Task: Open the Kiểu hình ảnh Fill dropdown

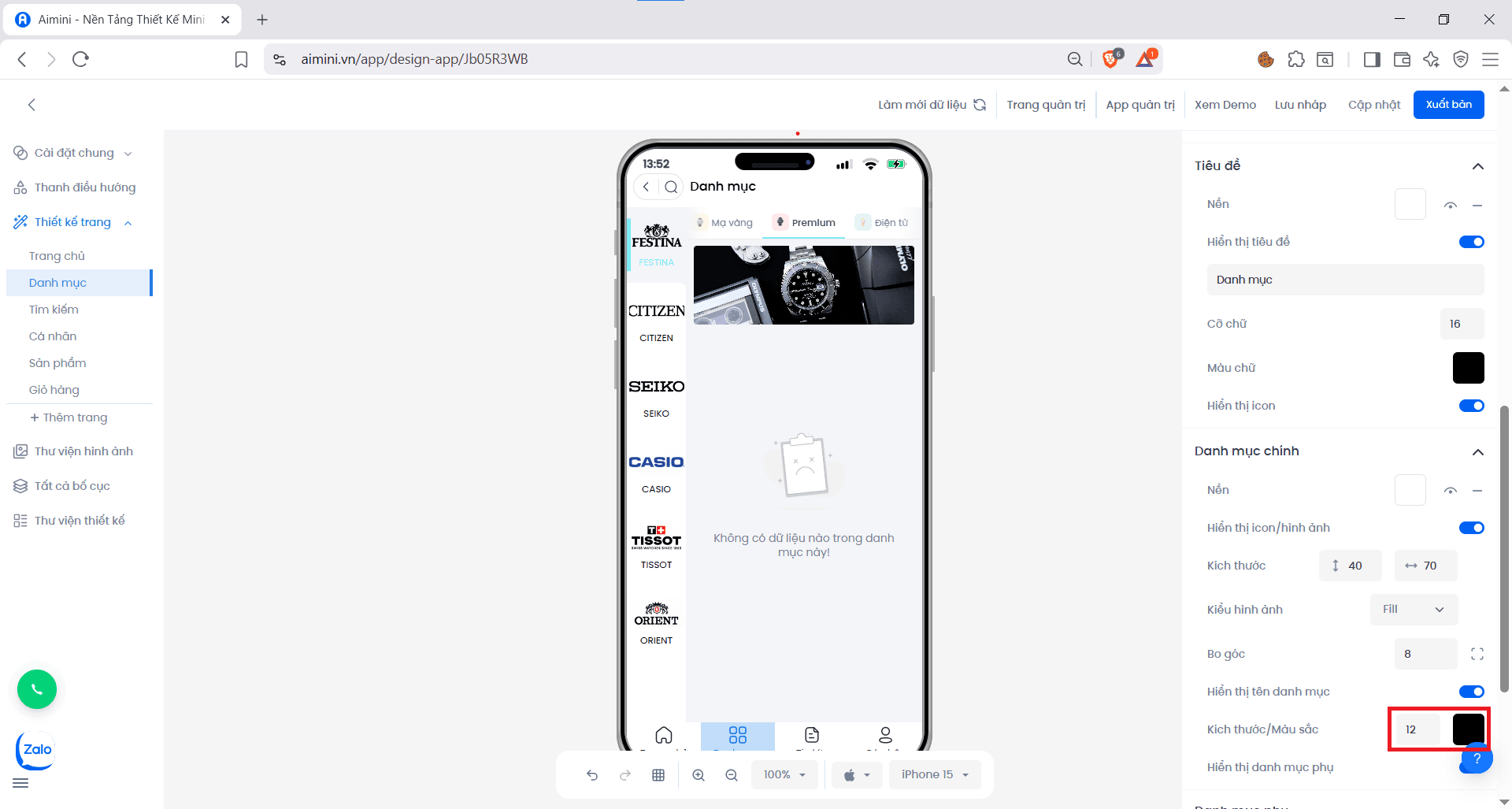Action: (1414, 610)
